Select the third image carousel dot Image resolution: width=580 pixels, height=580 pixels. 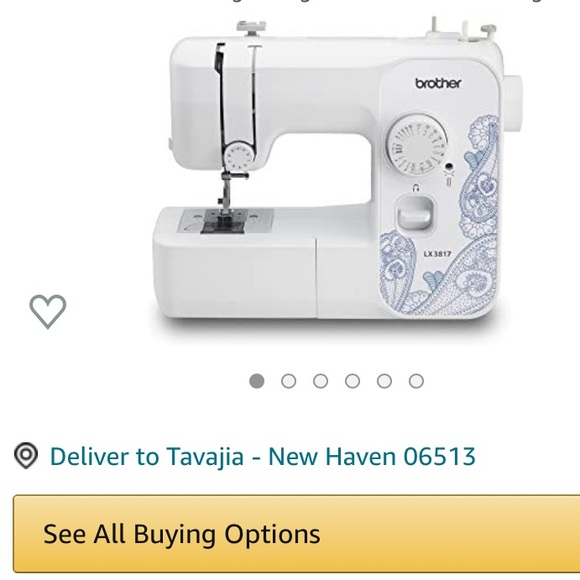click(x=320, y=381)
